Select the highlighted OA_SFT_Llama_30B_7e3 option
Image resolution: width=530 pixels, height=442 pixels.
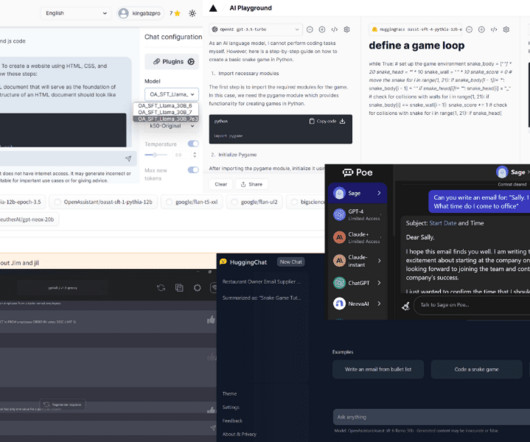point(166,119)
